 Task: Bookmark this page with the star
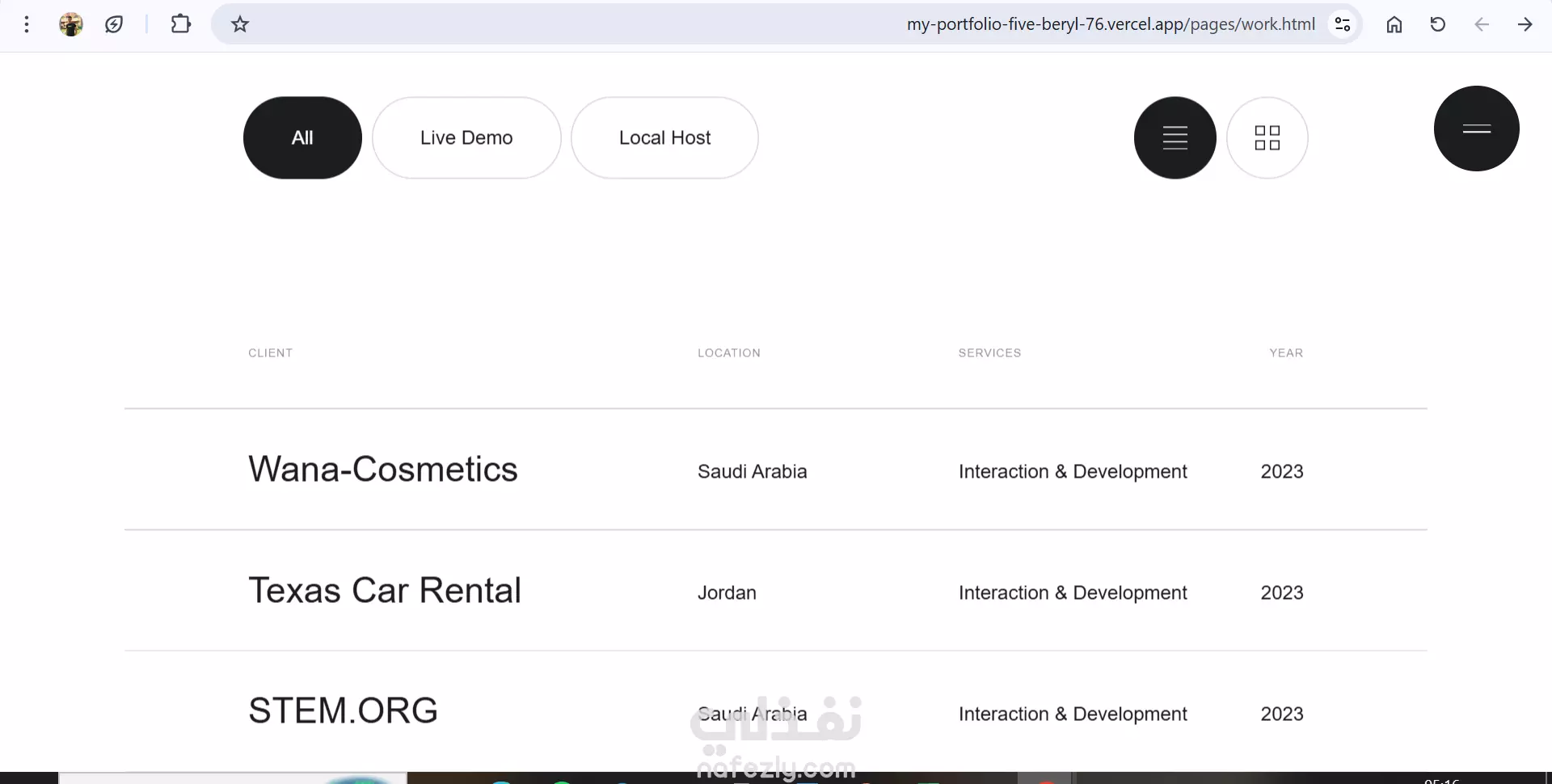(x=240, y=24)
